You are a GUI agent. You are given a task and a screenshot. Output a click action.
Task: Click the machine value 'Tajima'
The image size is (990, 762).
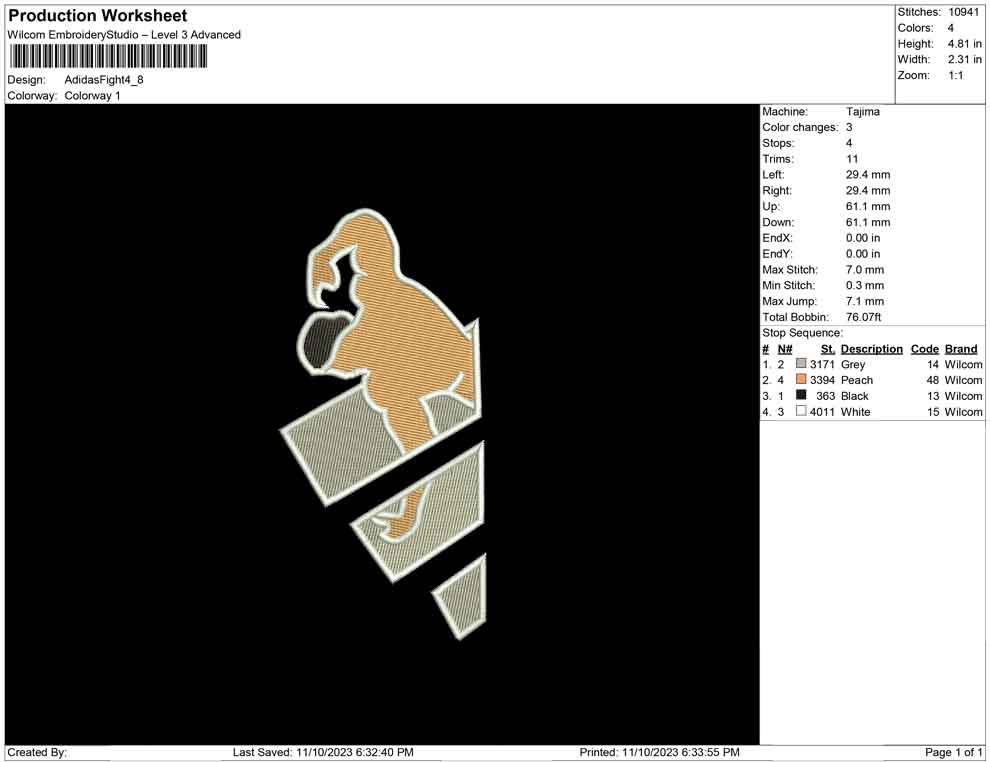[x=862, y=112]
